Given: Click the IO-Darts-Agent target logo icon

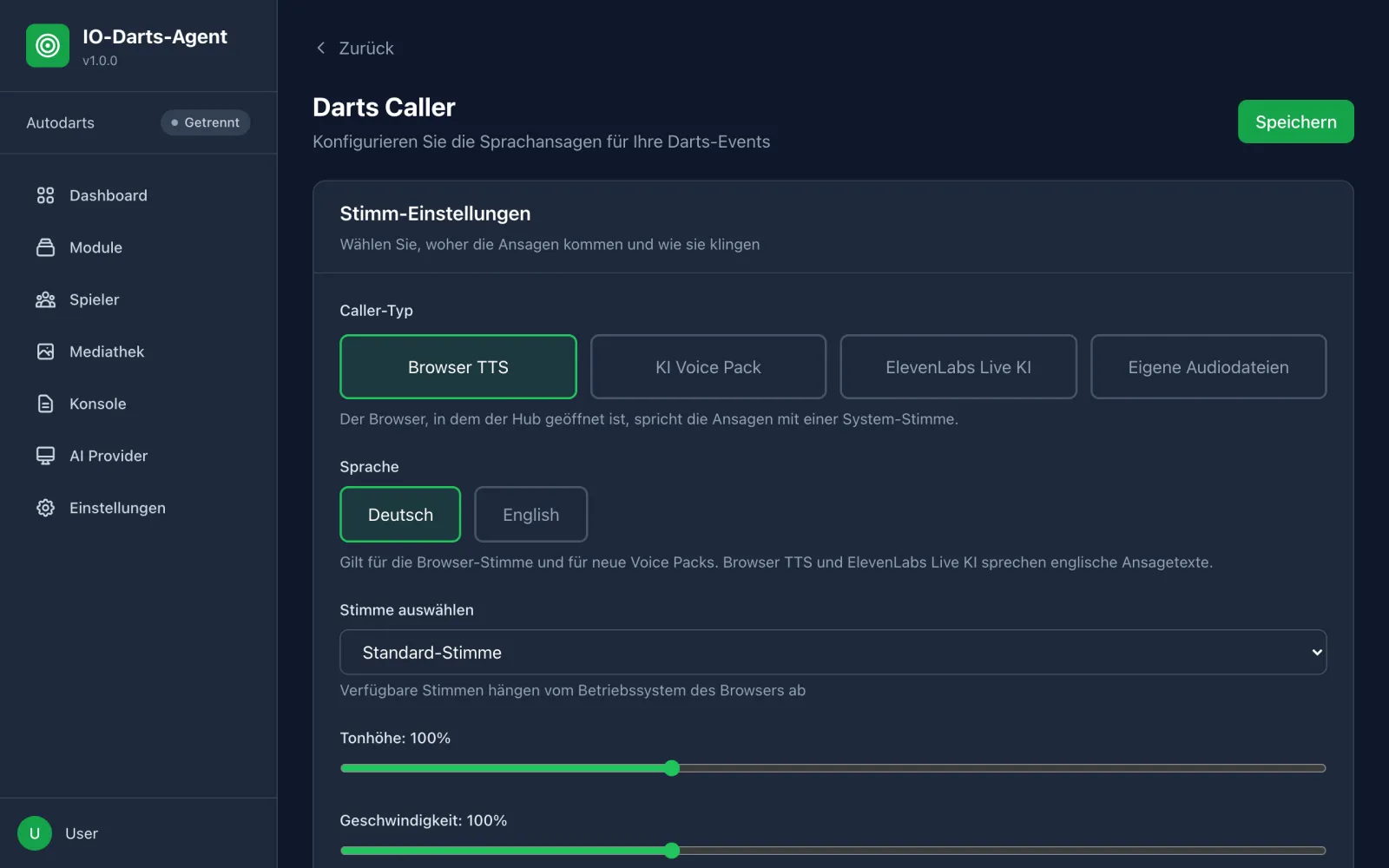Looking at the screenshot, I should (48, 45).
